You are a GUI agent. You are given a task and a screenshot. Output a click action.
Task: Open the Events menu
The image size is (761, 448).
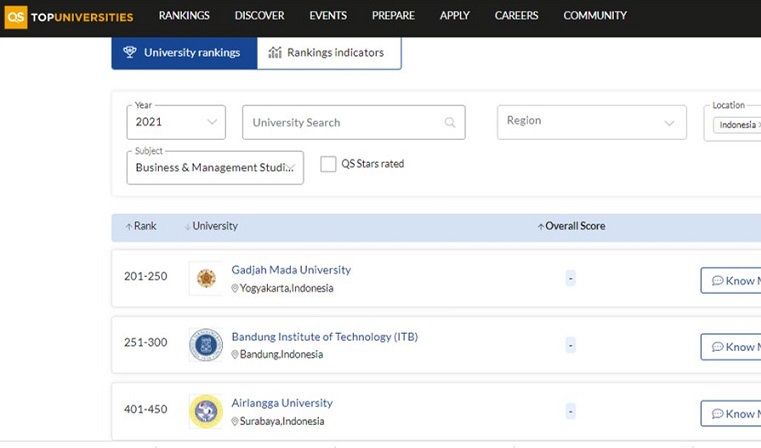328,16
